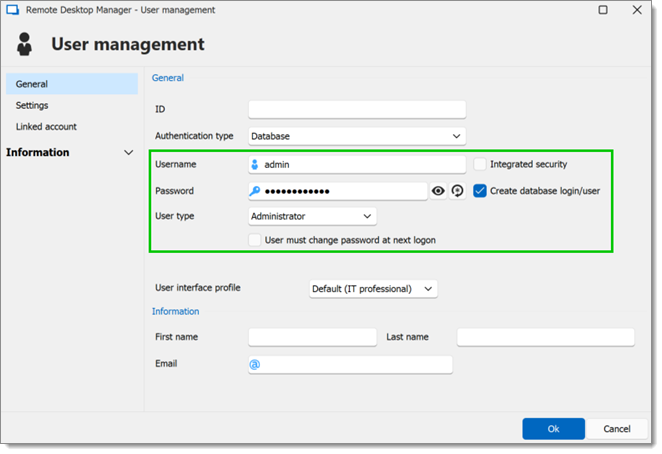The width and height of the screenshot is (662, 454).
Task: Open the User type Administrator dropdown
Action: pos(312,216)
